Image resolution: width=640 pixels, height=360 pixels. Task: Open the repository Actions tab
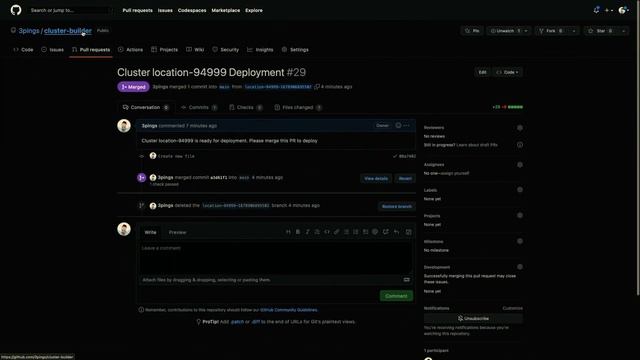pyautogui.click(x=131, y=50)
